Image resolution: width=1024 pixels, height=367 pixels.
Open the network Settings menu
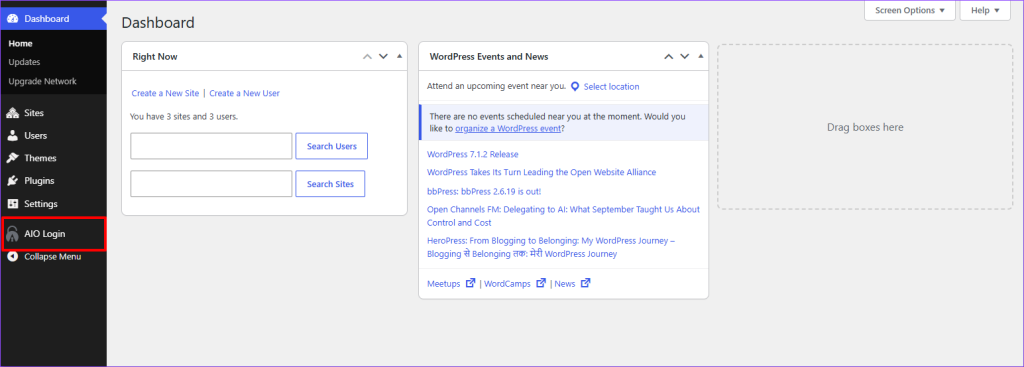[x=53, y=204]
